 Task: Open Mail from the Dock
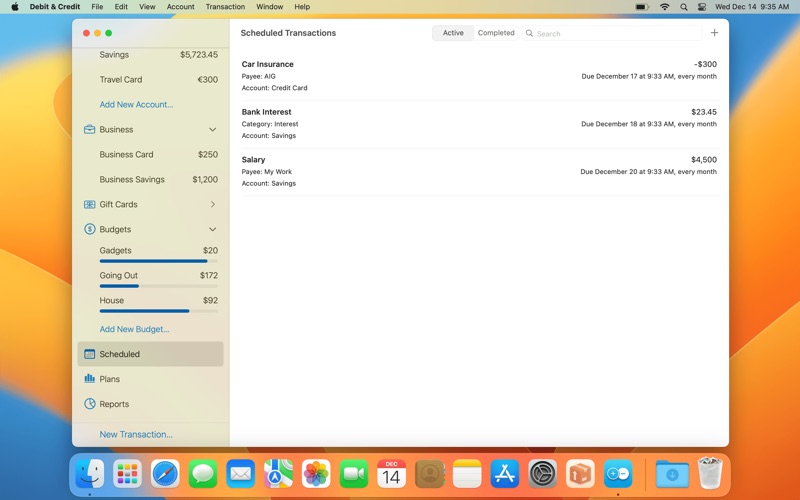point(241,474)
